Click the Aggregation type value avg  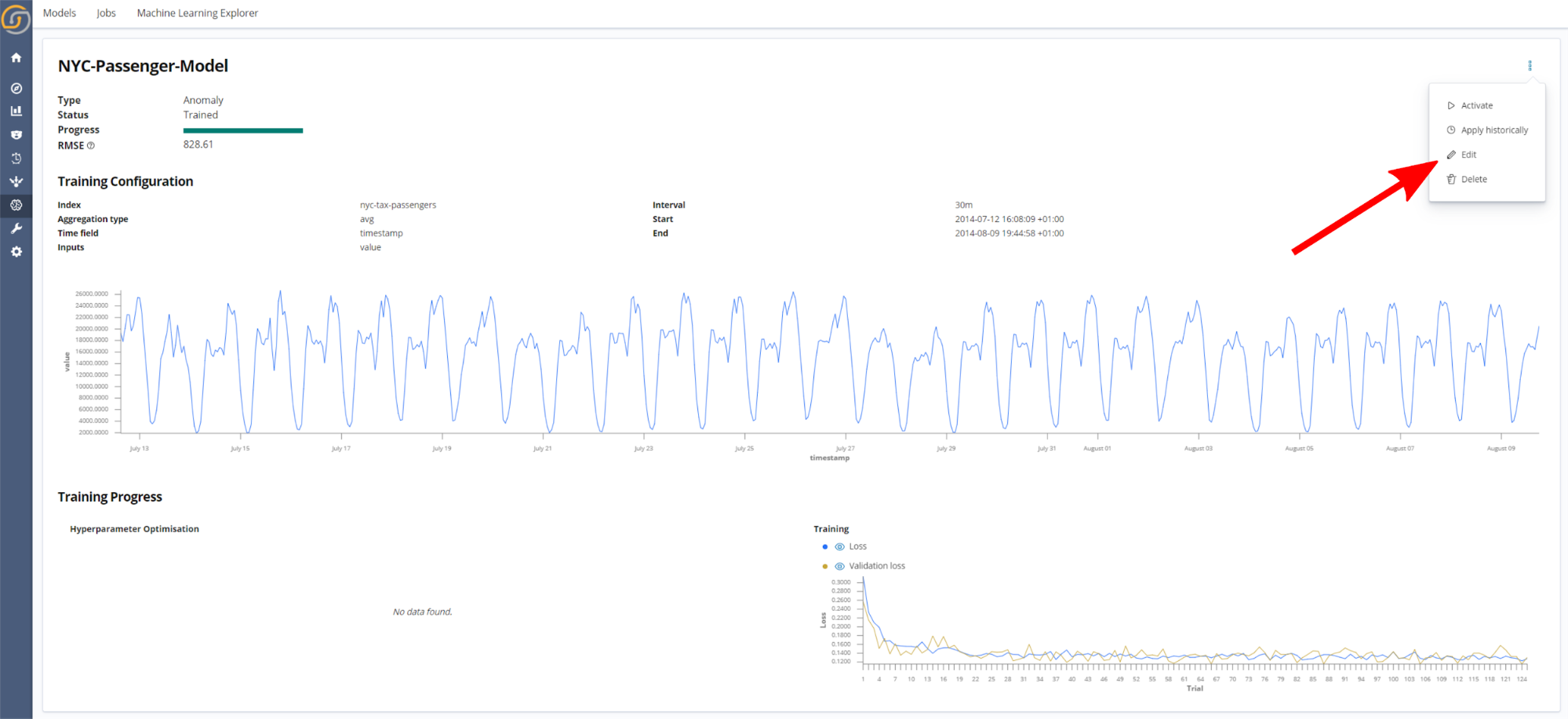point(367,219)
